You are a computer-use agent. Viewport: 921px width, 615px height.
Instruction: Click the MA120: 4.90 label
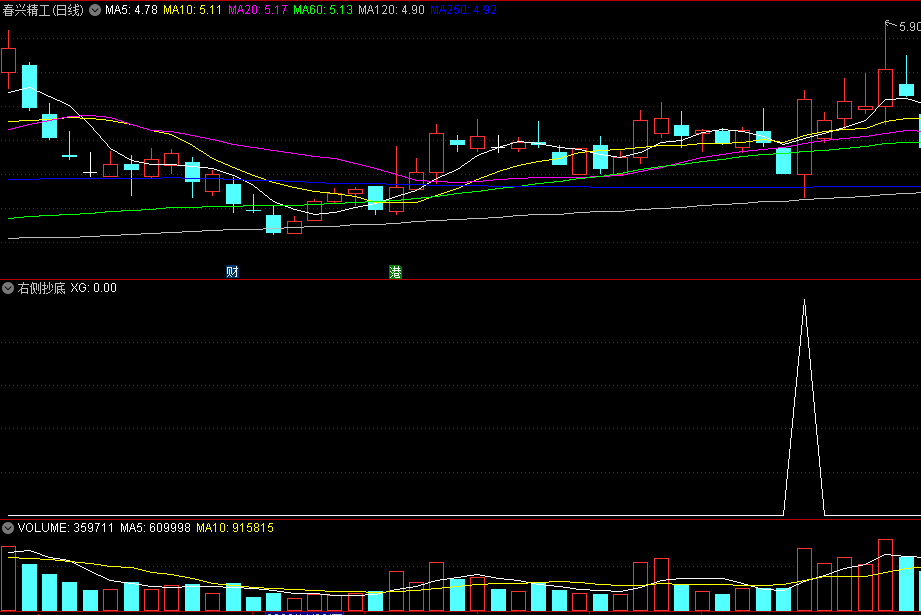(391, 10)
